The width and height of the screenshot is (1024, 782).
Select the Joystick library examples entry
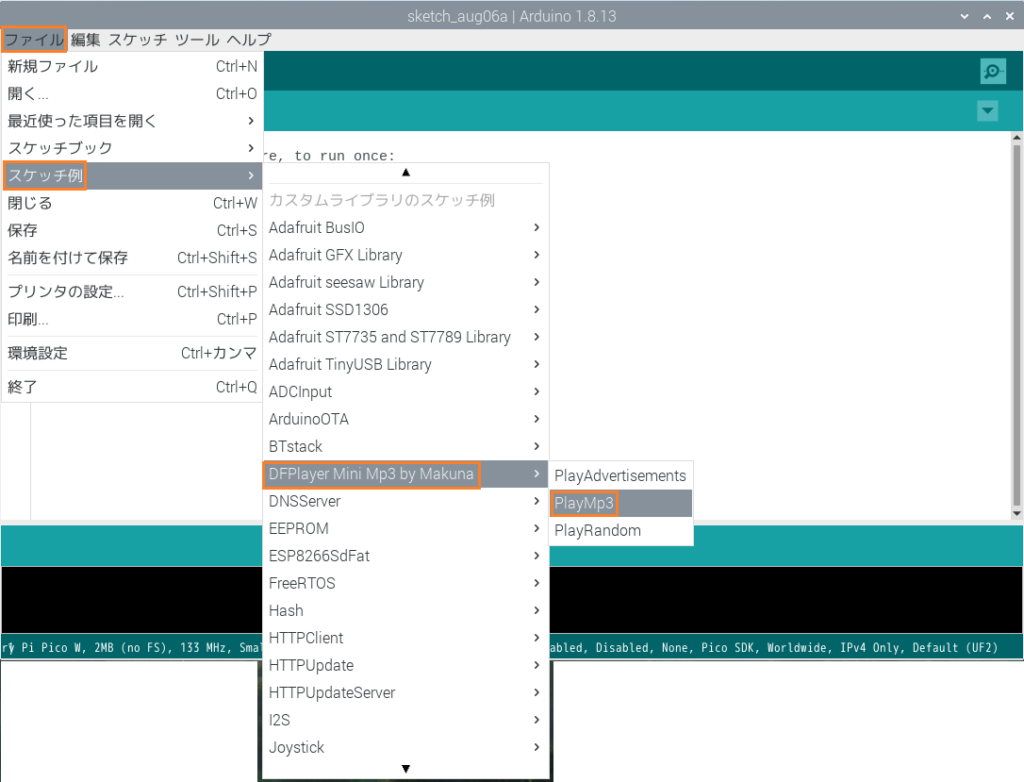point(297,747)
